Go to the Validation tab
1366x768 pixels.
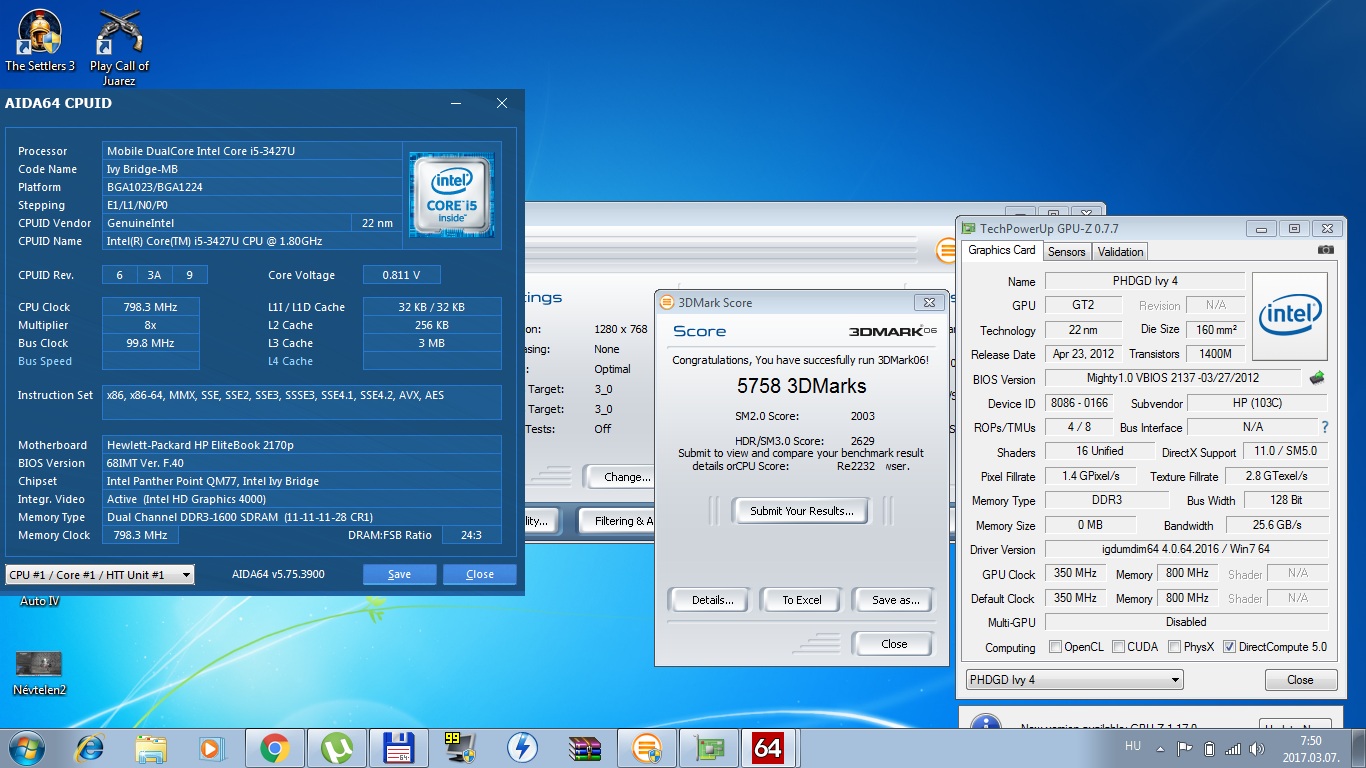pyautogui.click(x=1120, y=252)
